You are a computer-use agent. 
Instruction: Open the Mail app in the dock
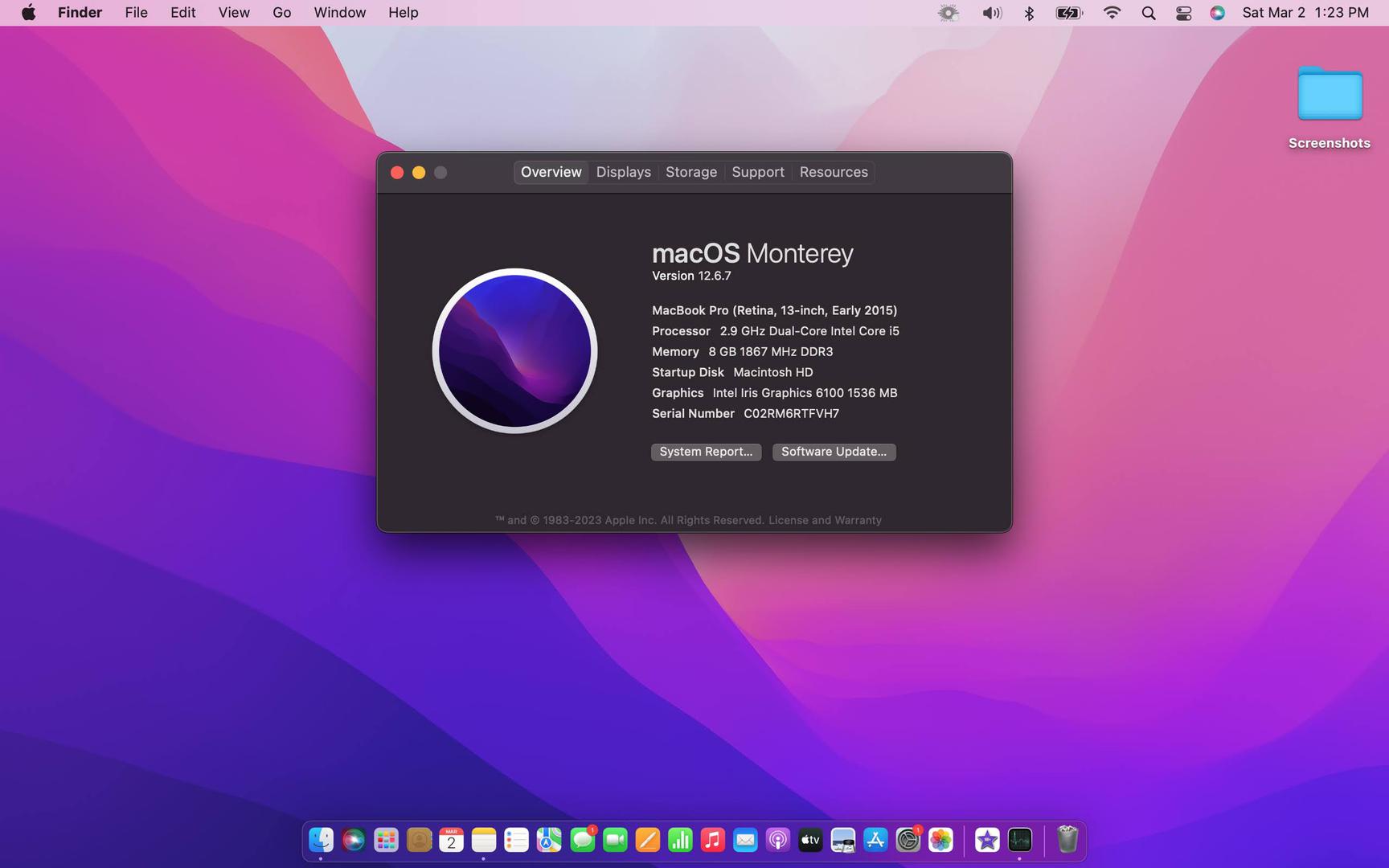point(745,841)
